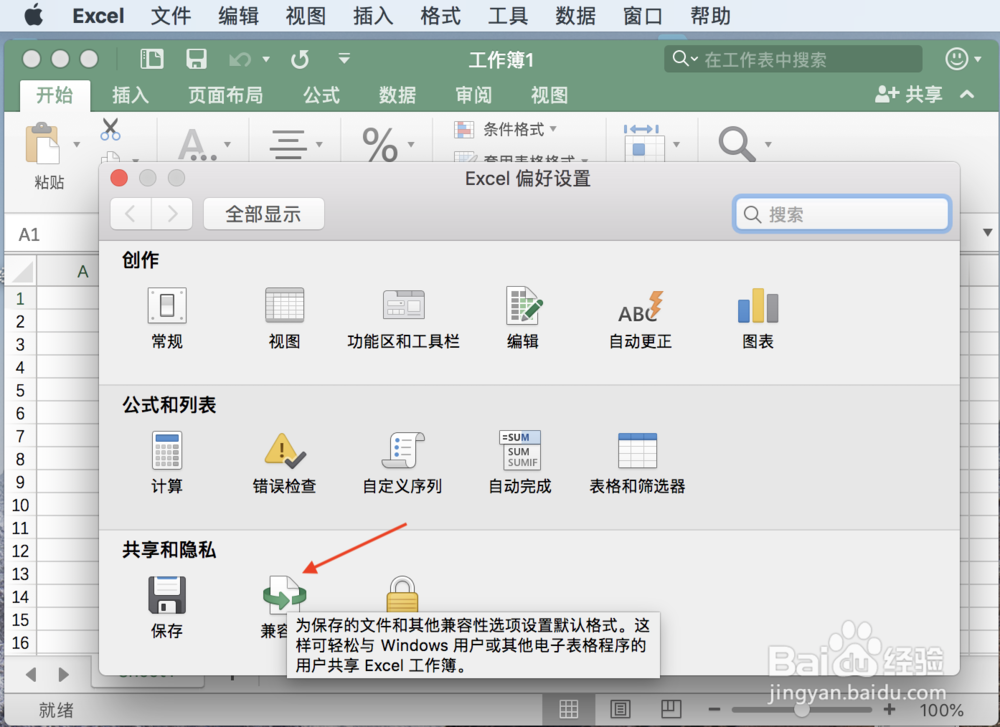This screenshot has width=1000, height=727.
Task: Open 表格和筛选器 preferences
Action: tap(637, 462)
